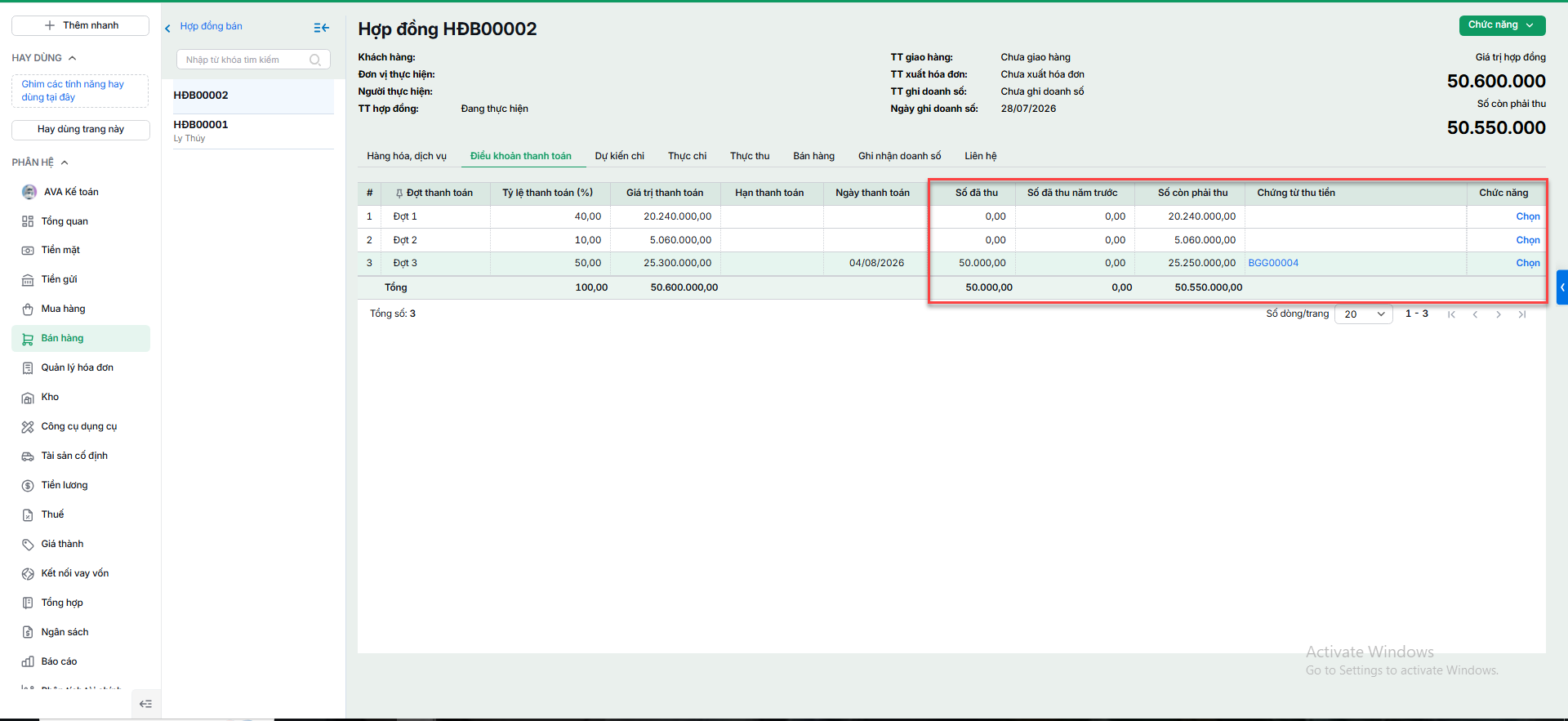The image size is (1568, 721).
Task: Open Tổng quan dashboard icon
Action: point(28,221)
